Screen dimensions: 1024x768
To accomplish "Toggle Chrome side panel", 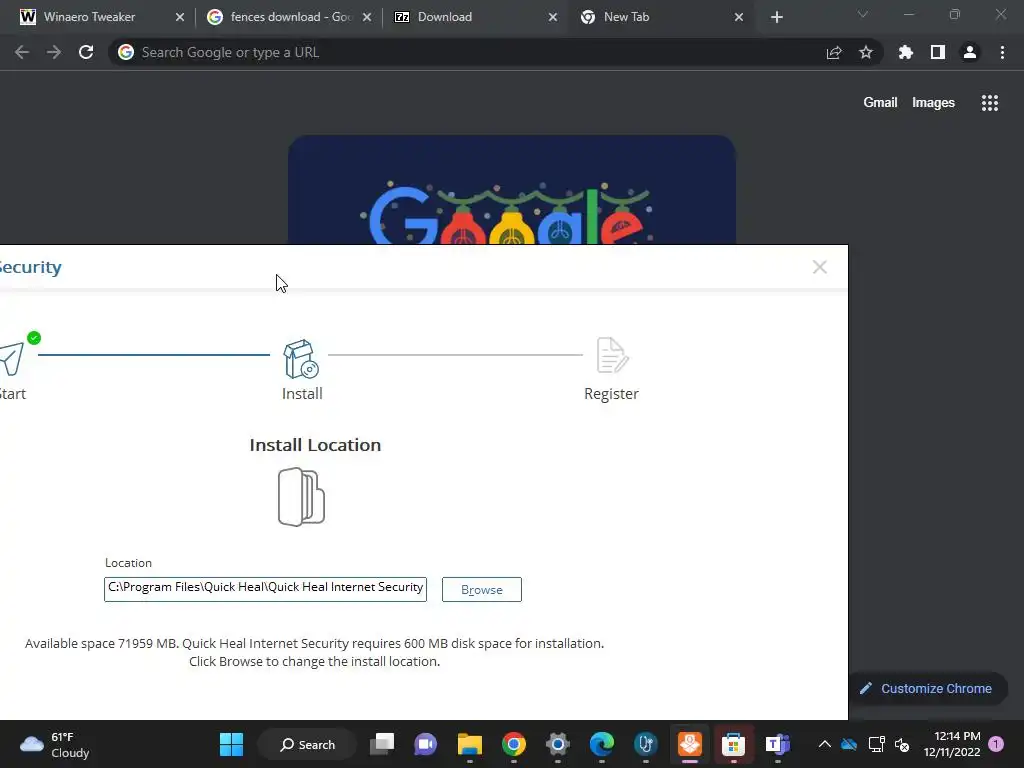I will [x=938, y=52].
